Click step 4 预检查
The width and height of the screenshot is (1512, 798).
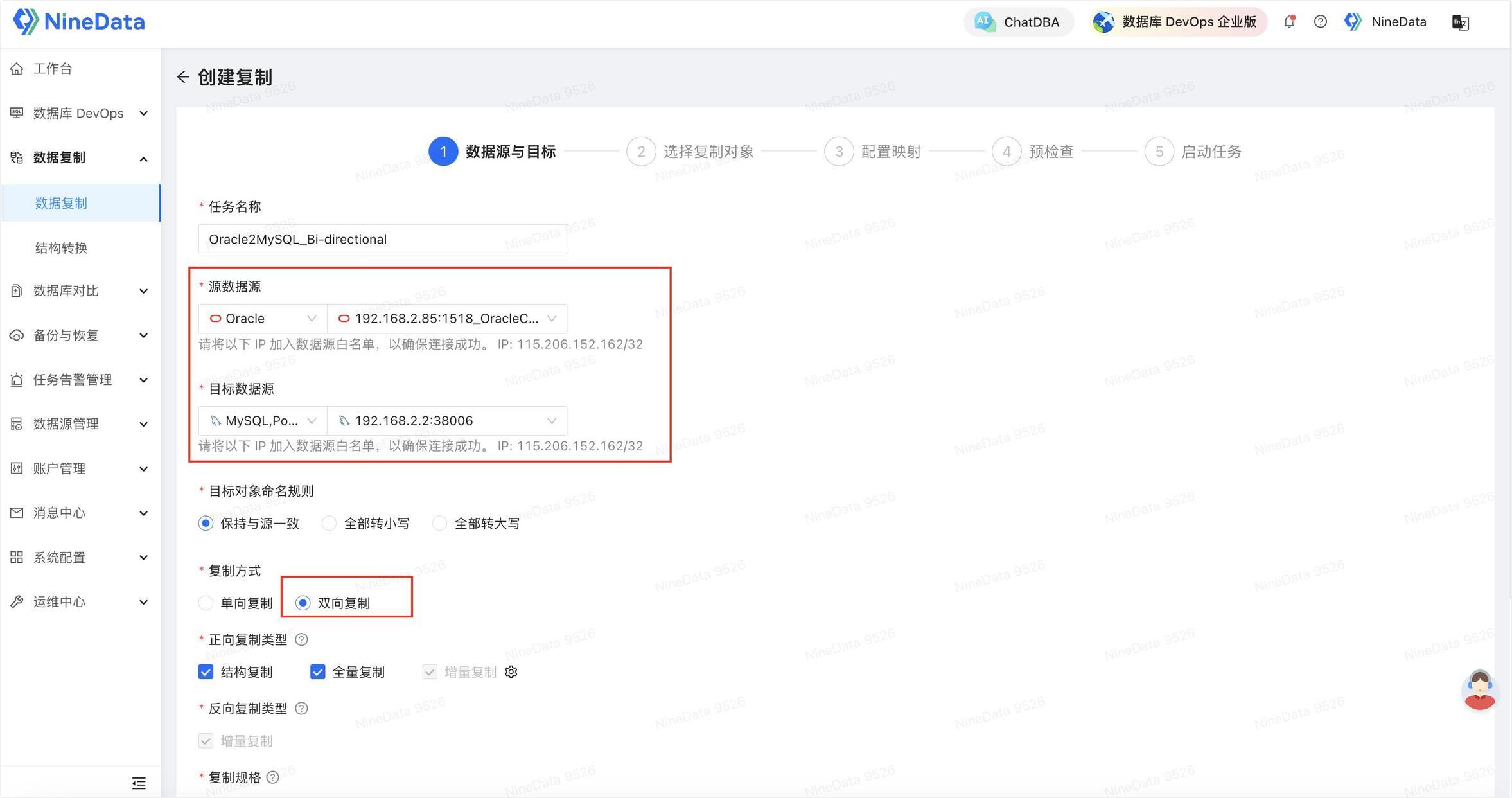[x=1033, y=152]
